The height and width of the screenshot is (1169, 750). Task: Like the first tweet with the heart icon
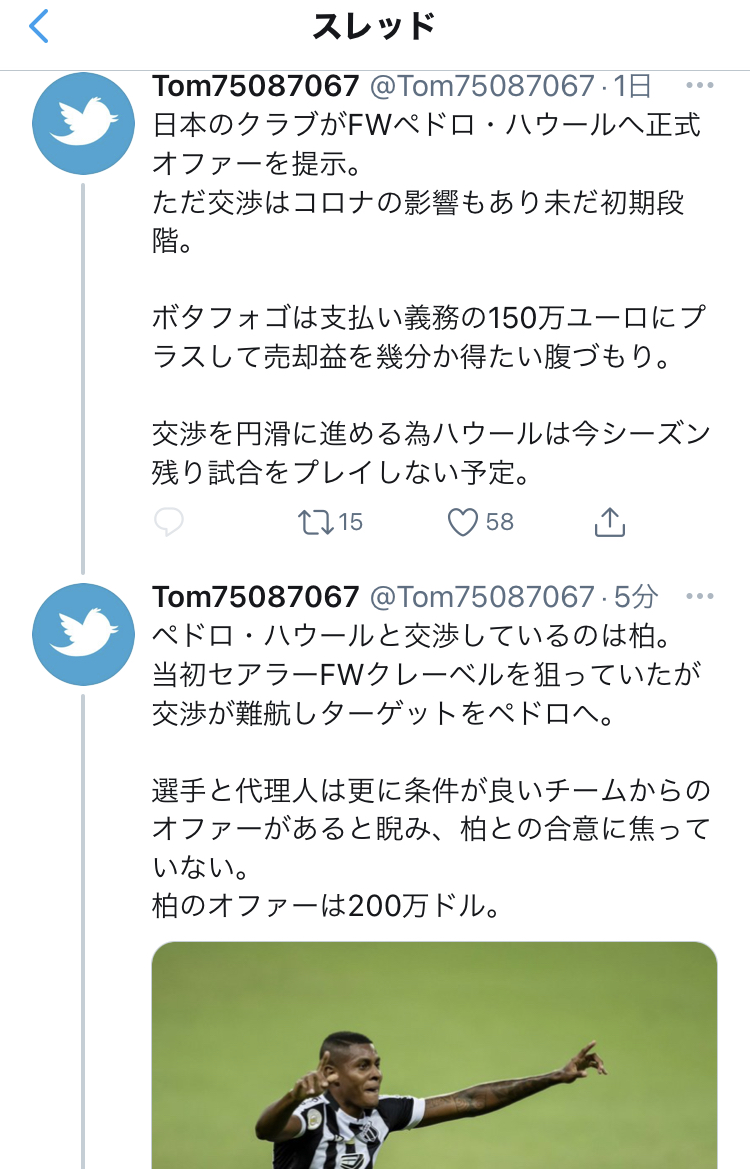(x=462, y=521)
